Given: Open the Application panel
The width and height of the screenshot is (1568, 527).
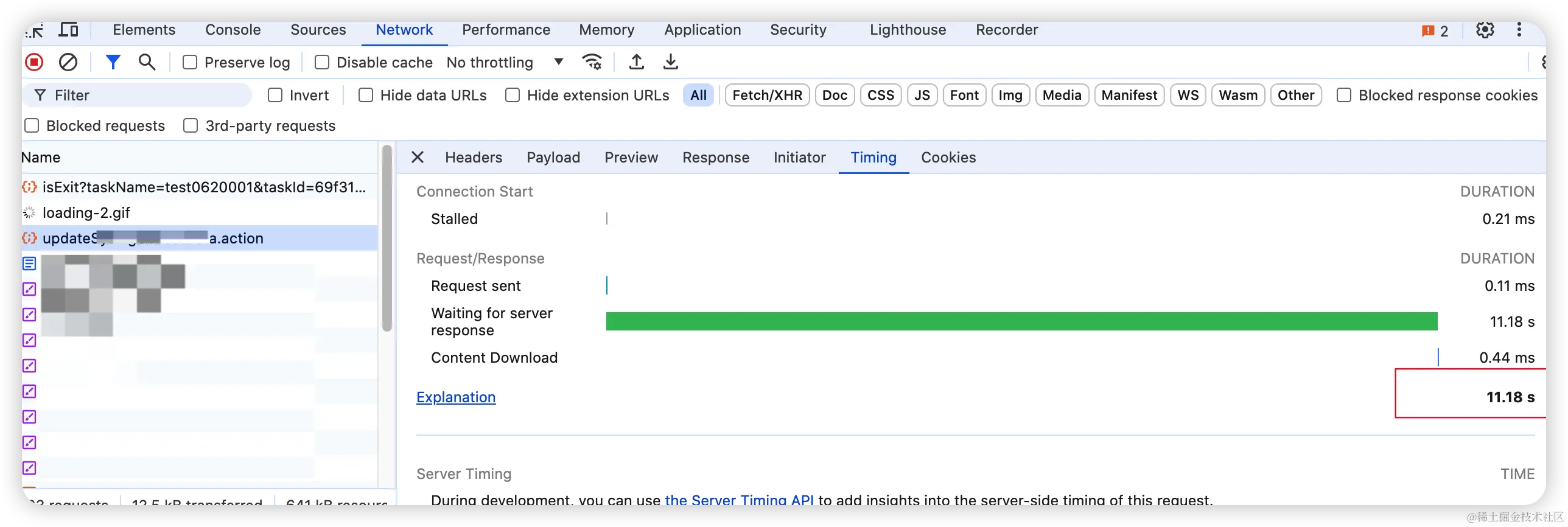Looking at the screenshot, I should 702,30.
